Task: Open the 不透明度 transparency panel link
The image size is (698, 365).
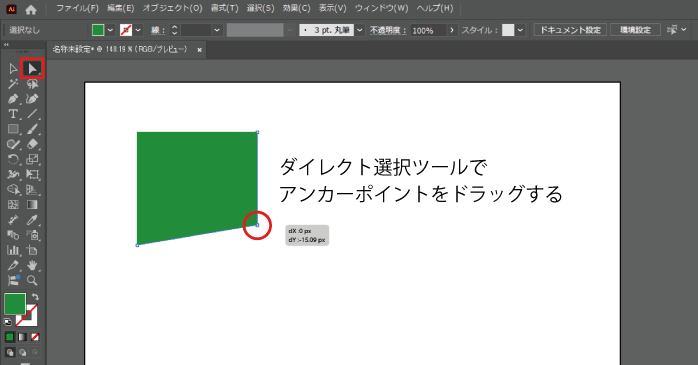Action: coord(387,30)
